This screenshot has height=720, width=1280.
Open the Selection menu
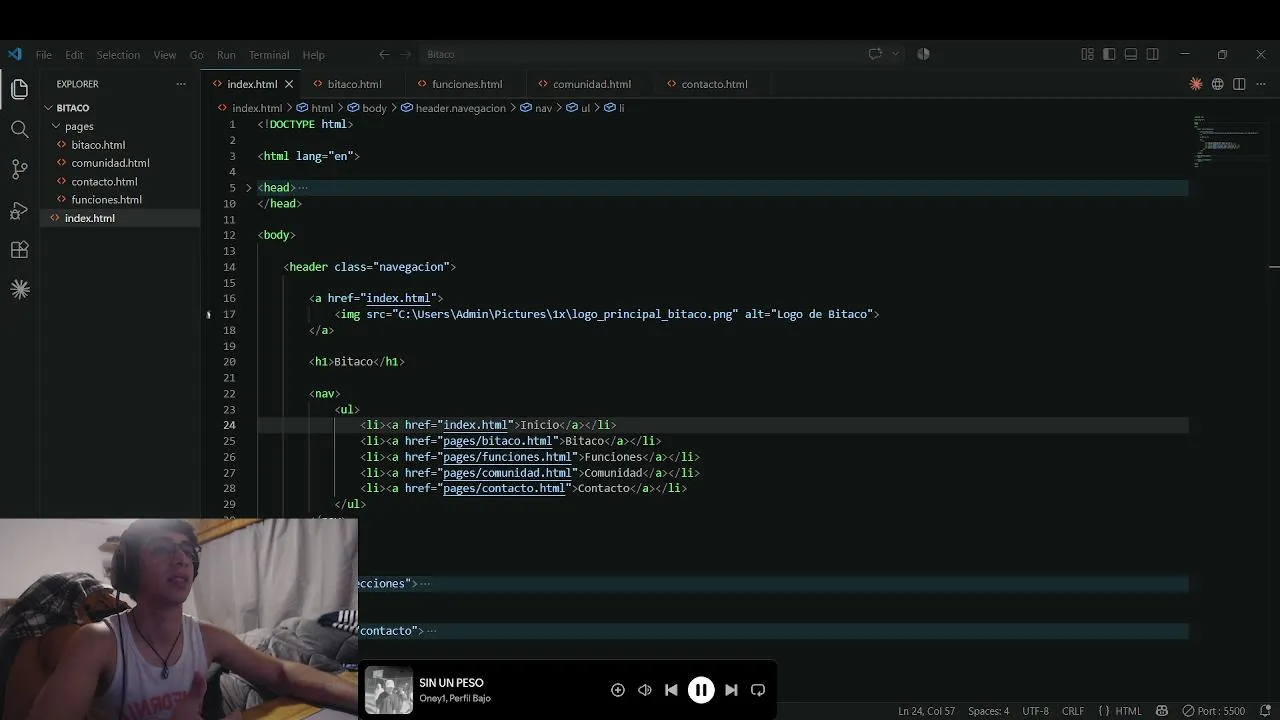tap(118, 55)
